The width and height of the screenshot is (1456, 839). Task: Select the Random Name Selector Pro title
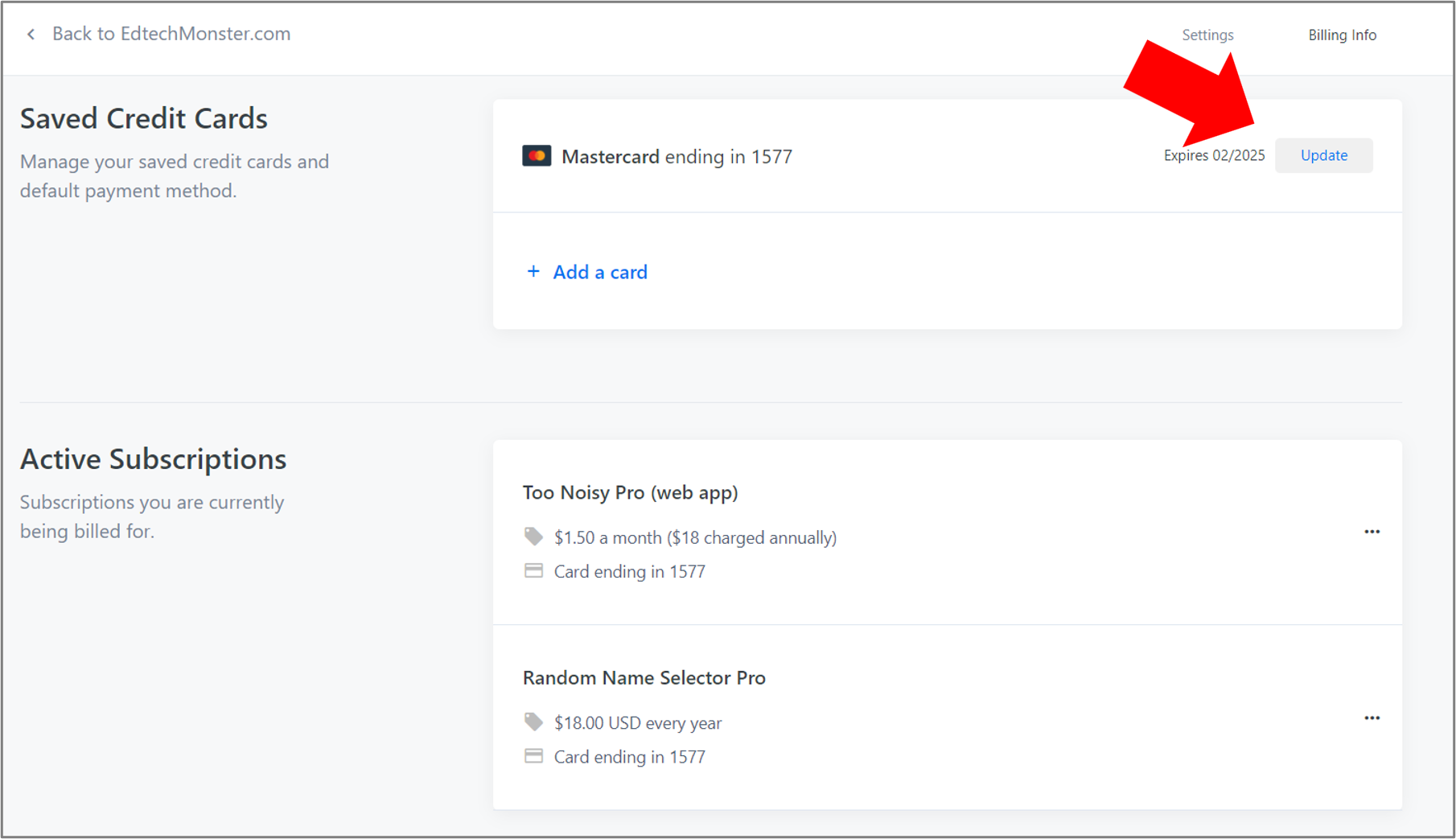[644, 677]
